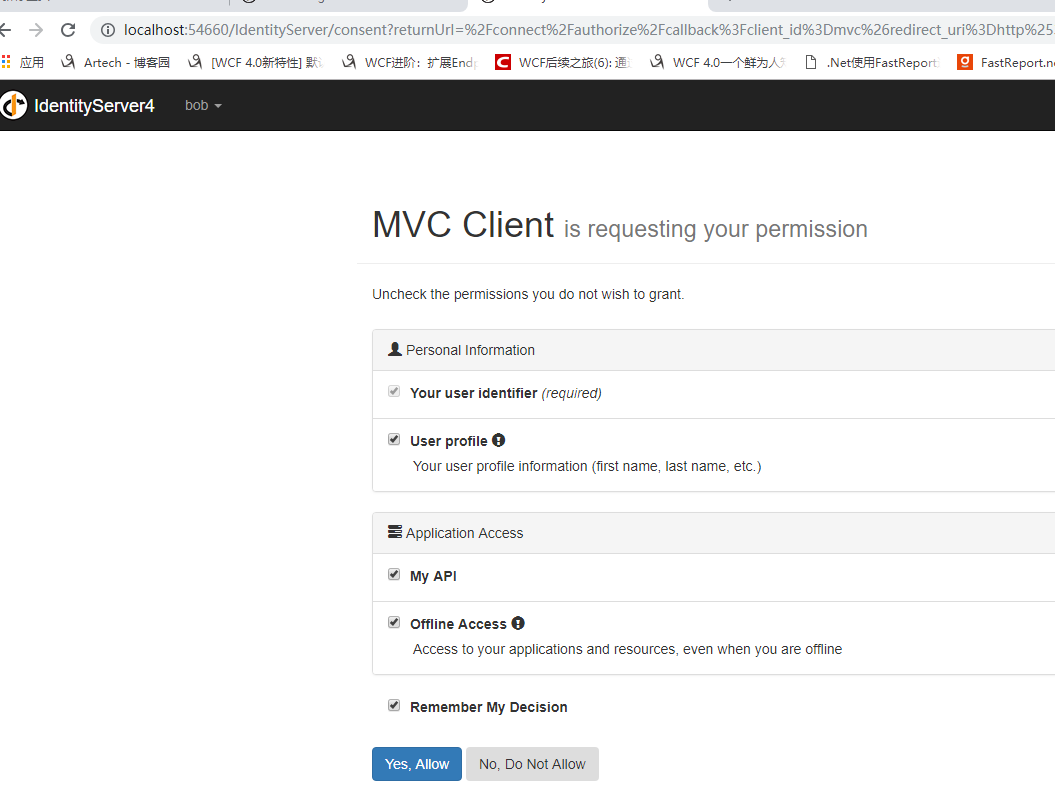Click the User profile label text
The width and height of the screenshot is (1055, 793).
tap(449, 441)
